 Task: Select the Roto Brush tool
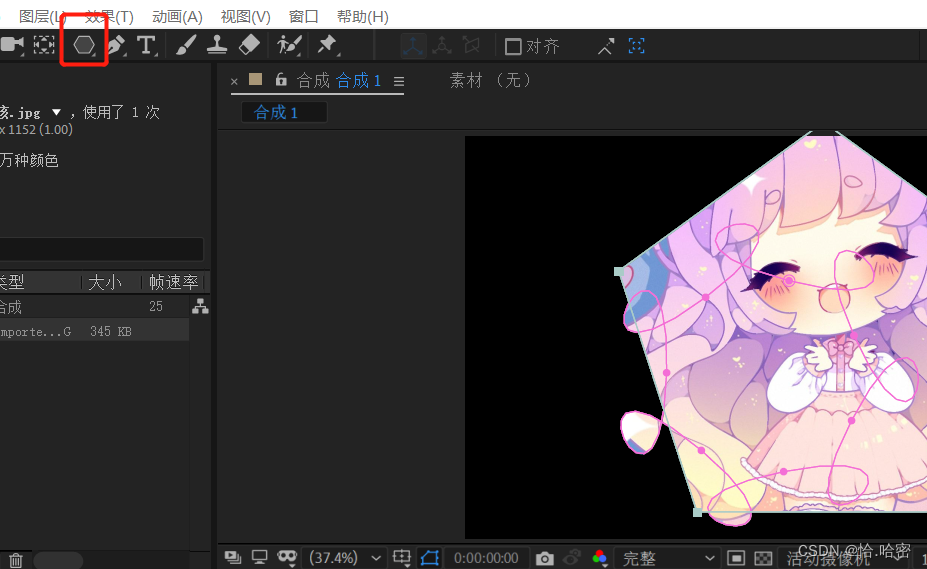[x=289, y=45]
